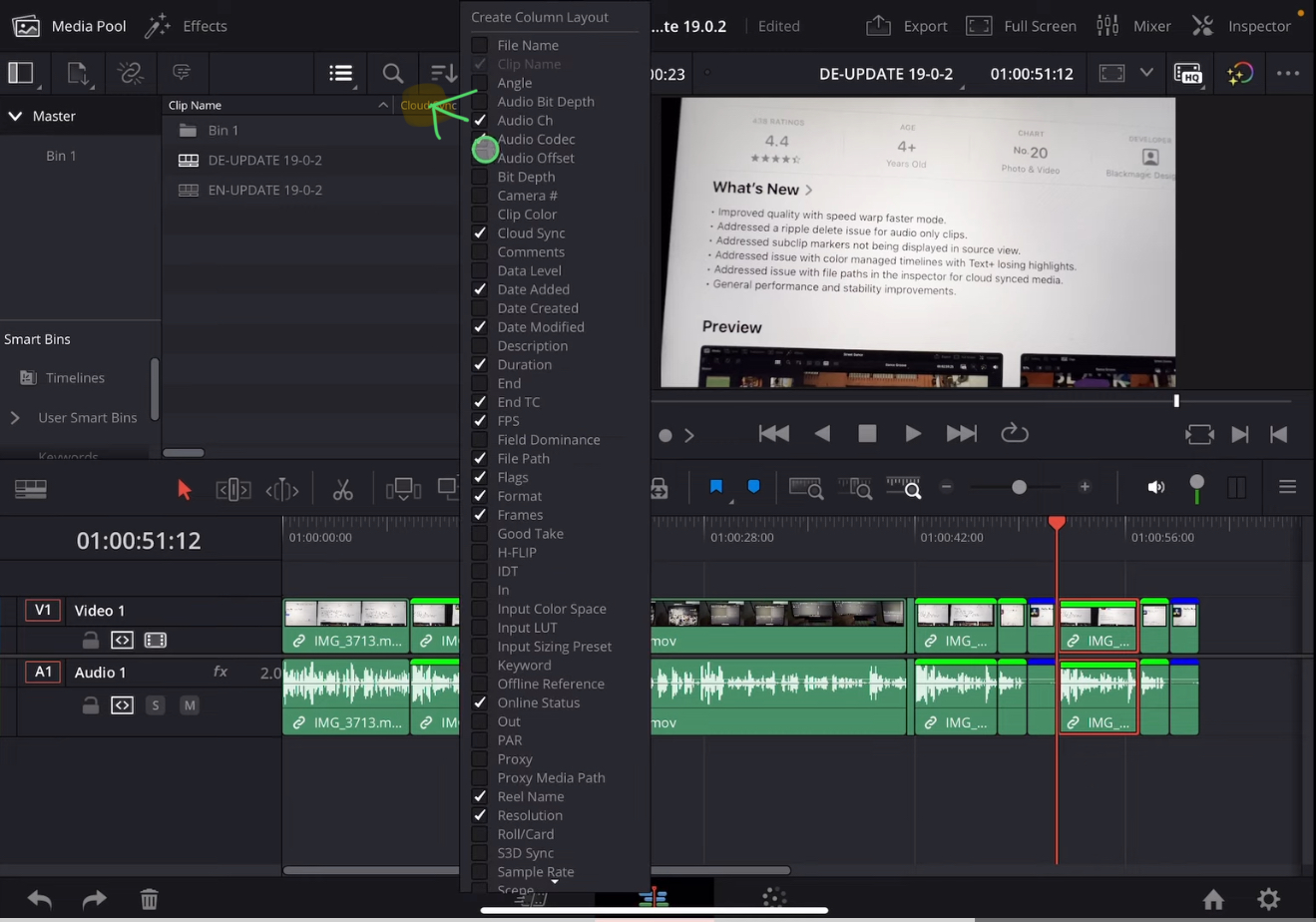Add a blue marker
Screen dimensions: 1316x922
[x=754, y=487]
